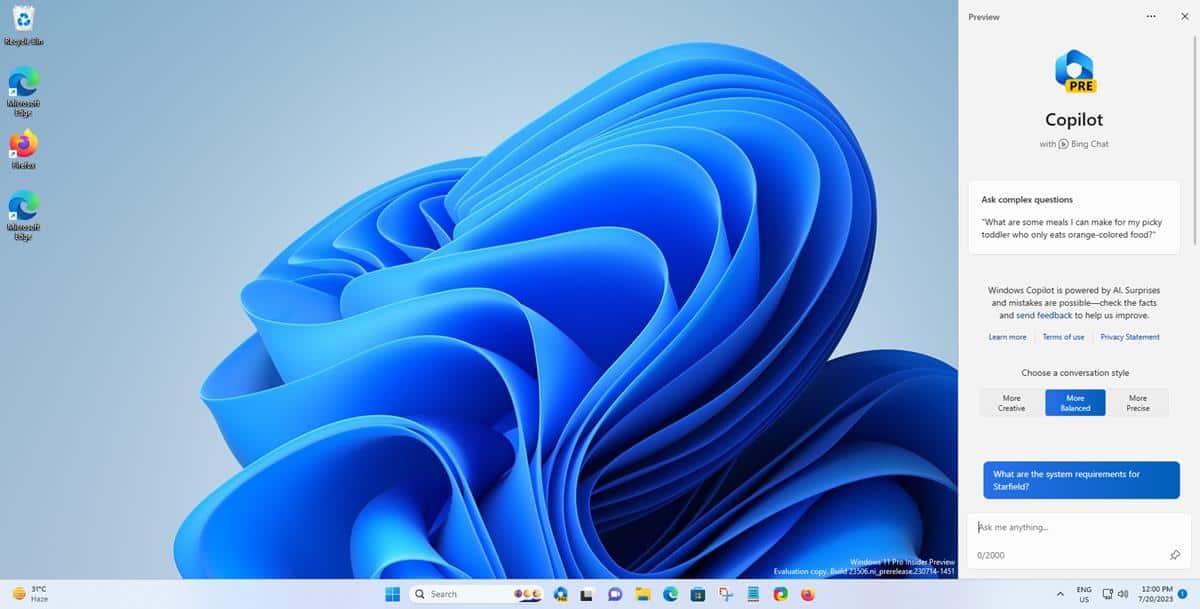Select the More Creative conversation style
The width and height of the screenshot is (1200, 609).
point(1010,402)
